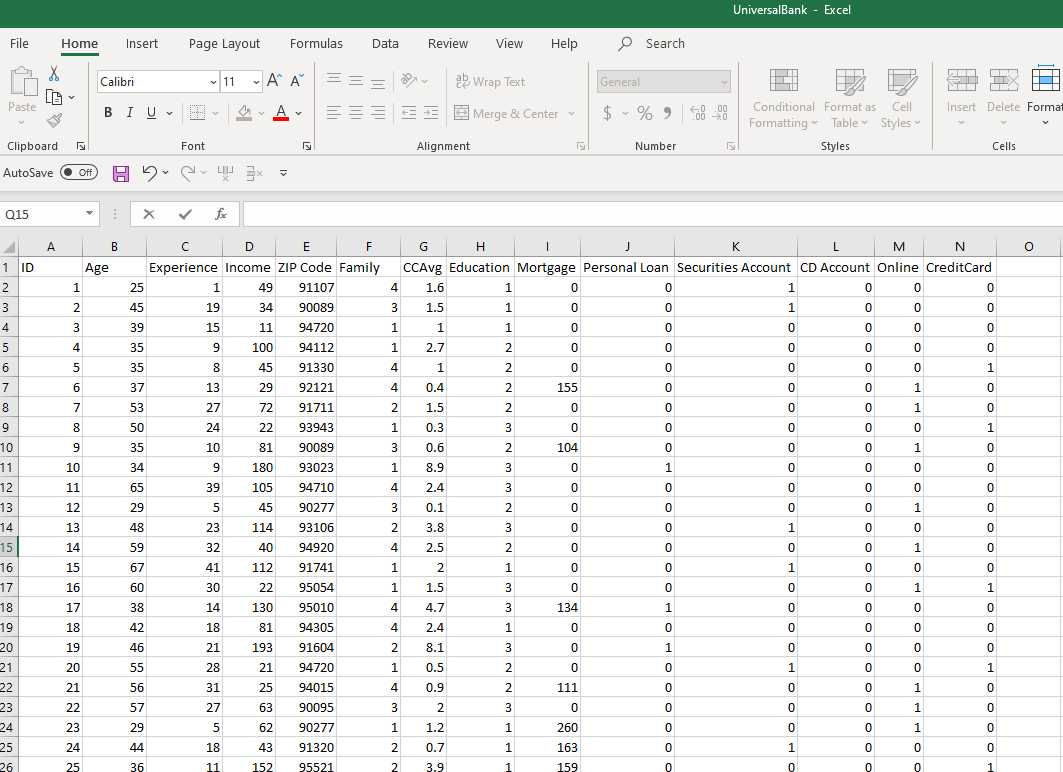Open the Data ribbon tab

pyautogui.click(x=385, y=43)
